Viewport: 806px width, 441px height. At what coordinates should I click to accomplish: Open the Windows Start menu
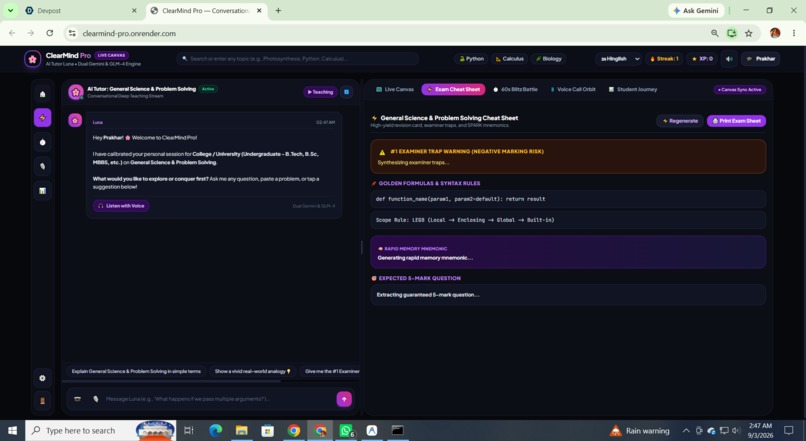click(x=12, y=431)
